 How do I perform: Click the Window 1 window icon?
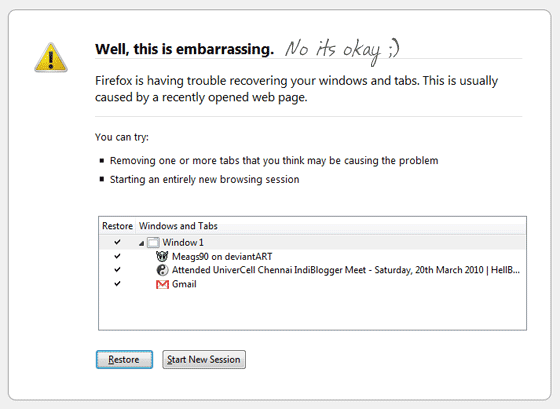pos(153,243)
